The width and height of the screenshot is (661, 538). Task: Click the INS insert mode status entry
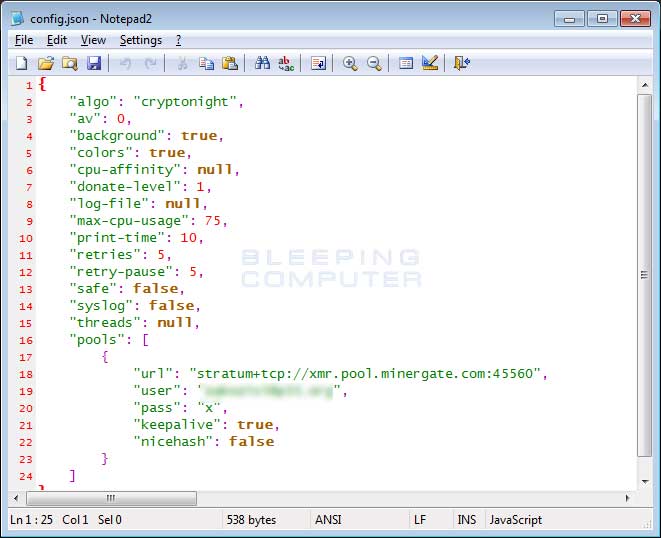coord(467,520)
